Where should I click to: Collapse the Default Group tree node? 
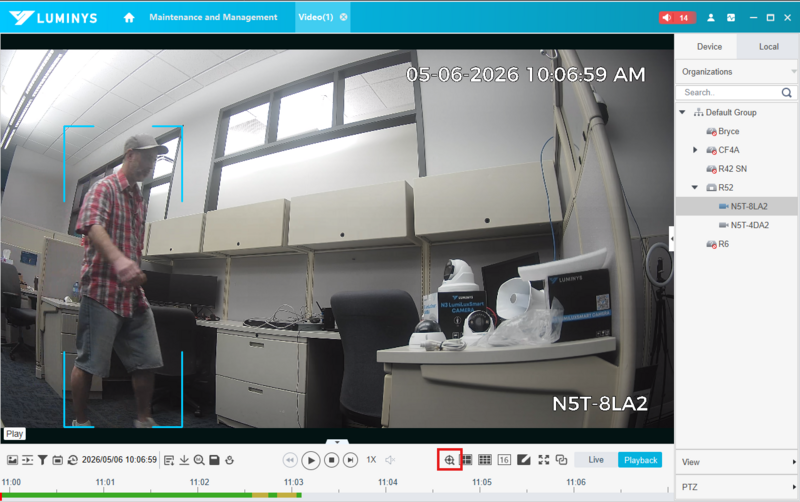coord(683,112)
